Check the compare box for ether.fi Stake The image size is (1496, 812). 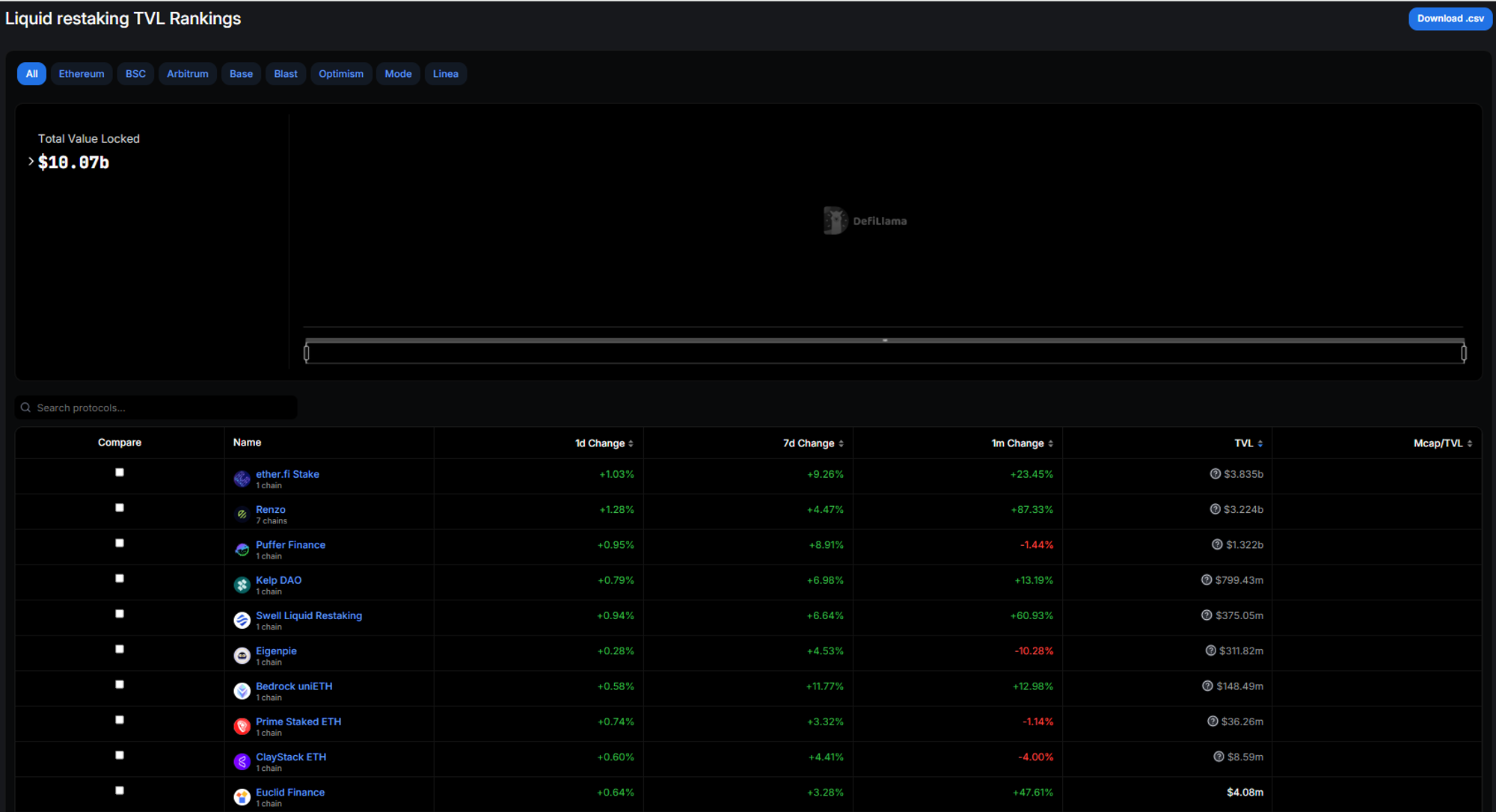pos(120,473)
